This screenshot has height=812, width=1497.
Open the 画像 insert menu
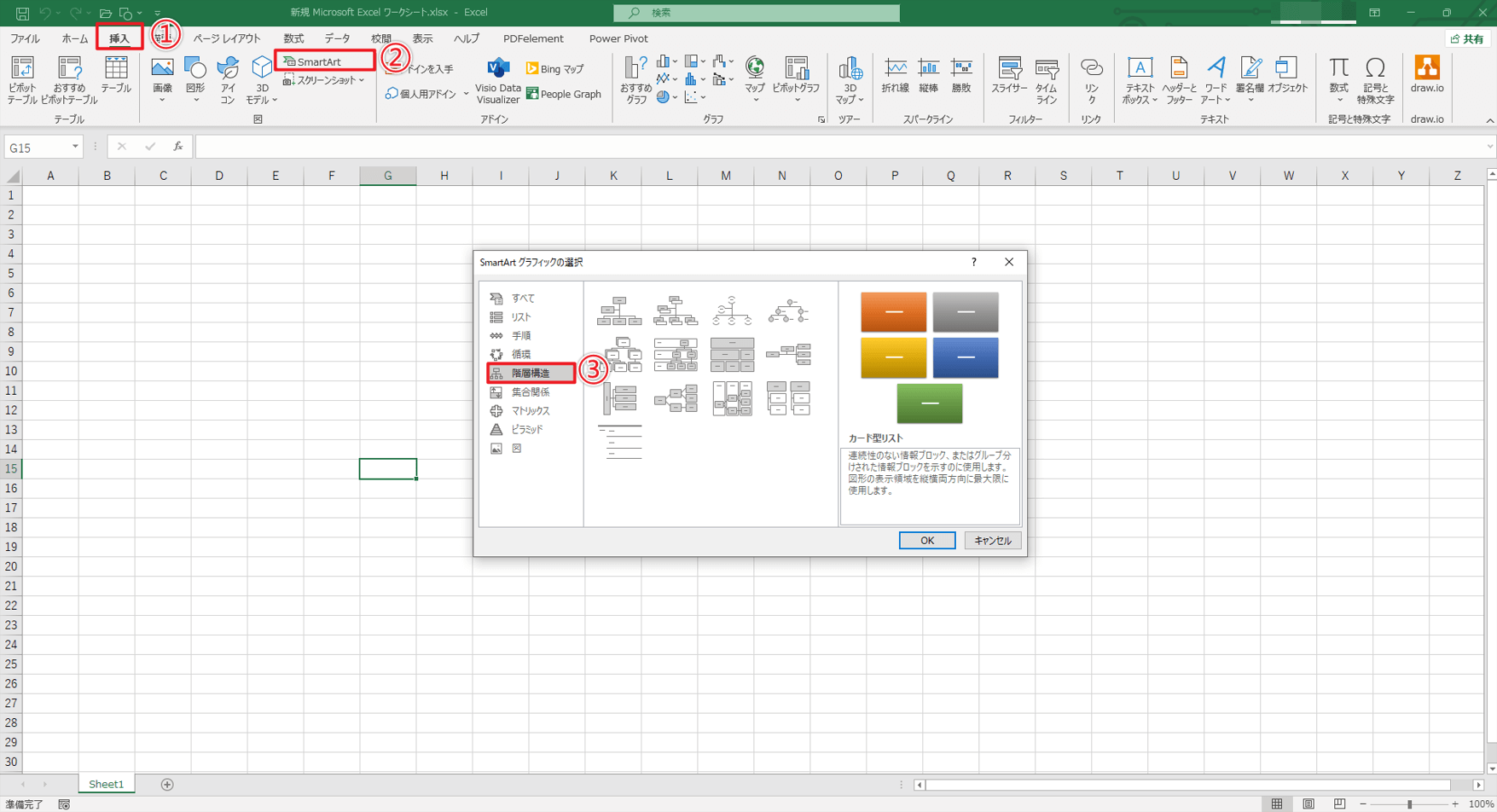coord(162,80)
